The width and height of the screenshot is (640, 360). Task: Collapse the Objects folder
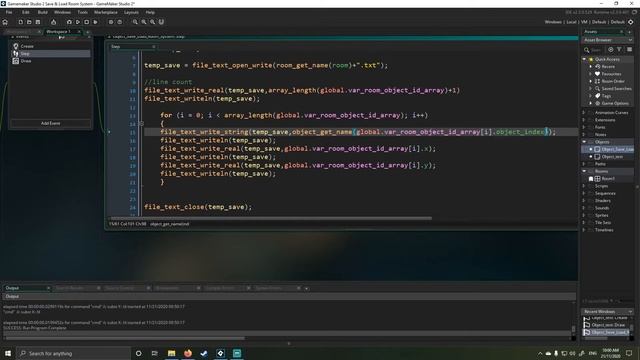pos(584,142)
